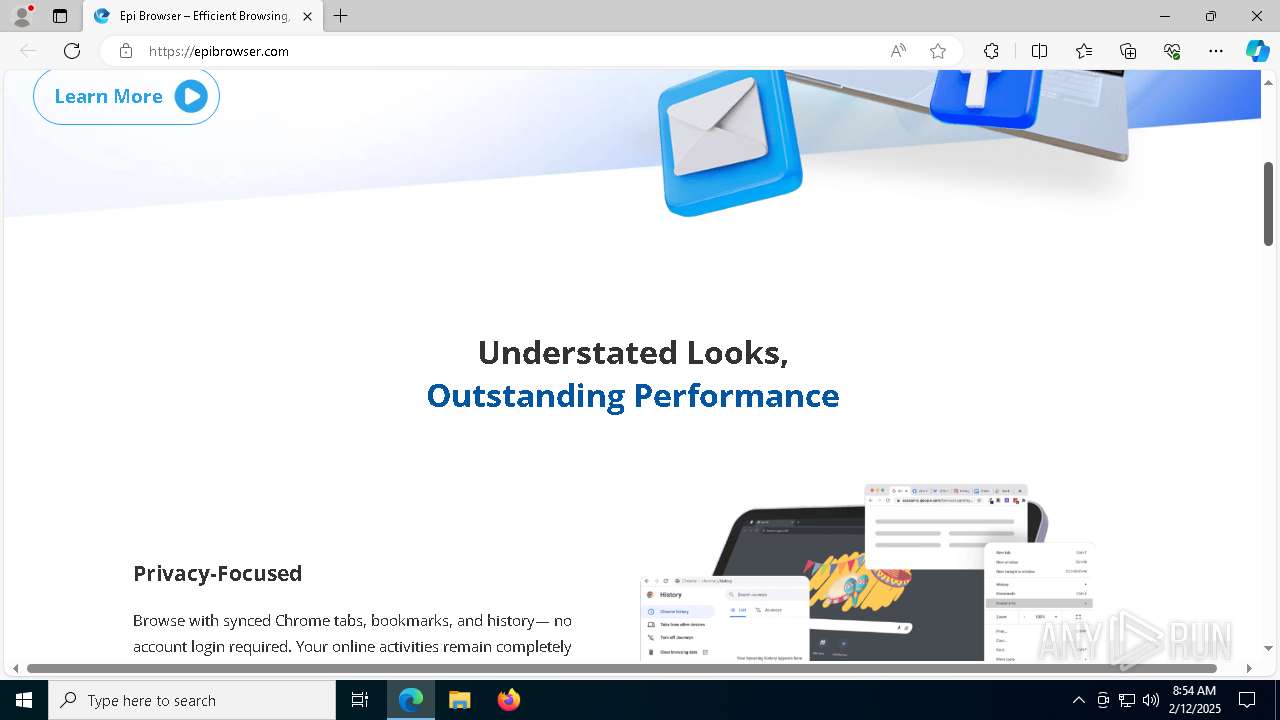Click the play arrow icon in Learn More
This screenshot has height=720, width=1280.
(x=190, y=96)
